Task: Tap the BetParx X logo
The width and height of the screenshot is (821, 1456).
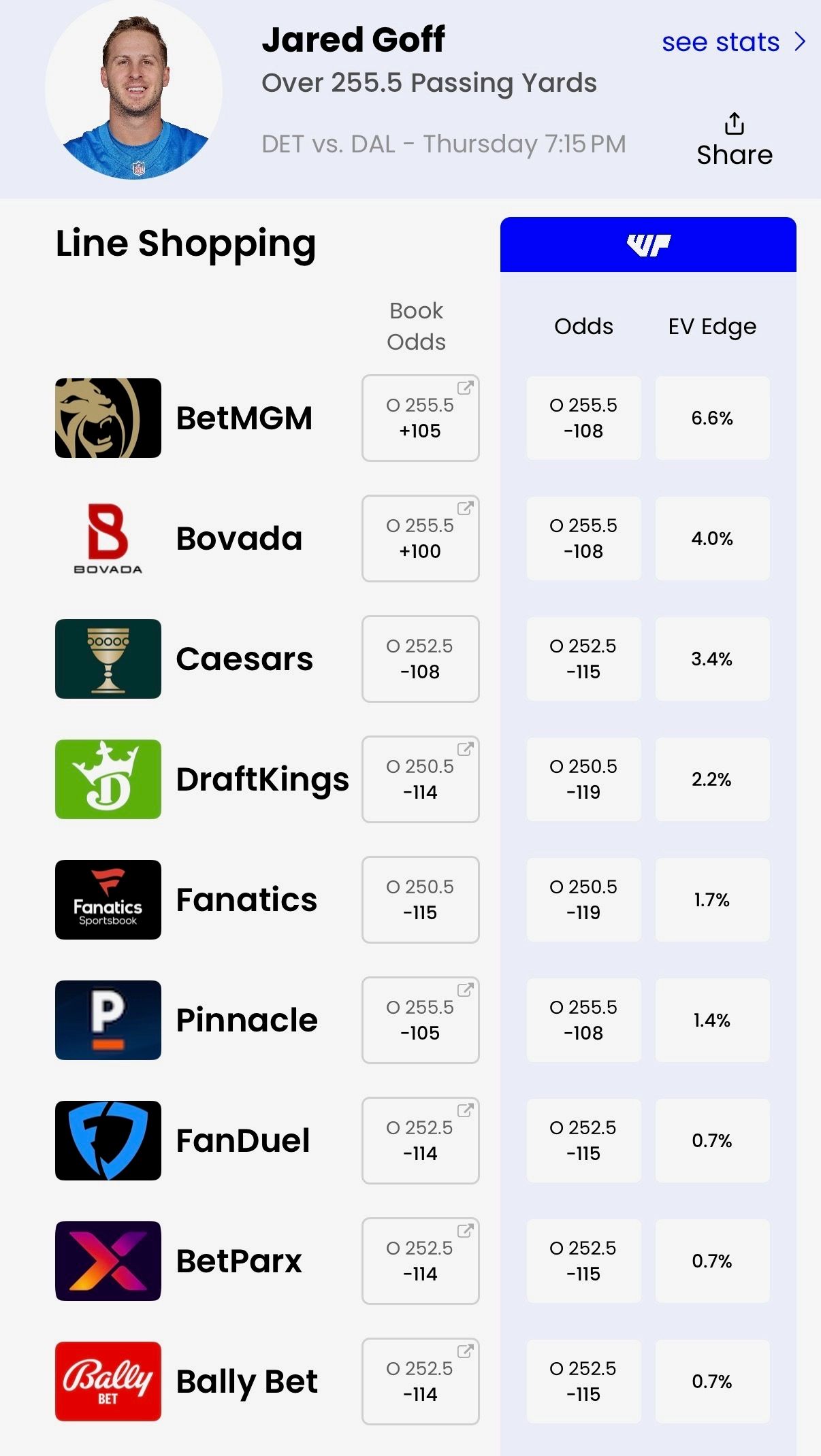Action: (x=108, y=1261)
